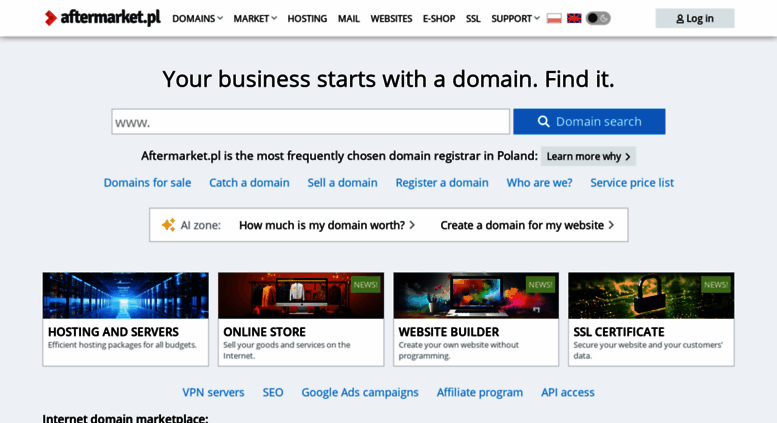The height and width of the screenshot is (423, 777).
Task: Focus the www. domain search field
Action: [311, 122]
